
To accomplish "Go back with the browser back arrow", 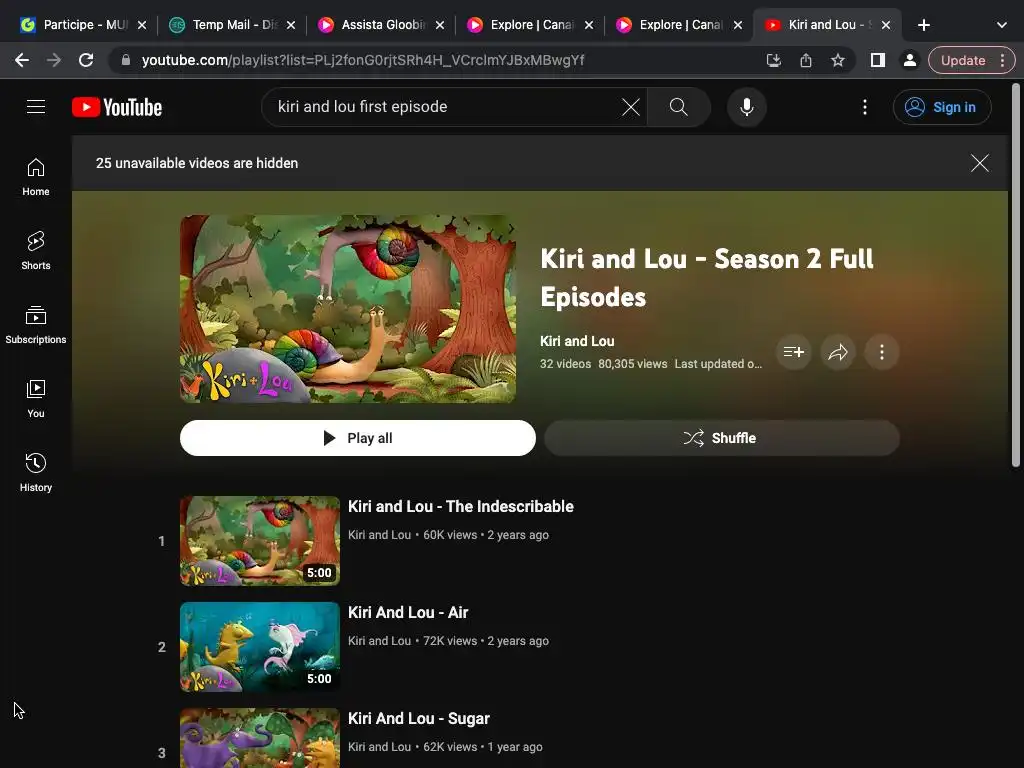I will 22,61.
